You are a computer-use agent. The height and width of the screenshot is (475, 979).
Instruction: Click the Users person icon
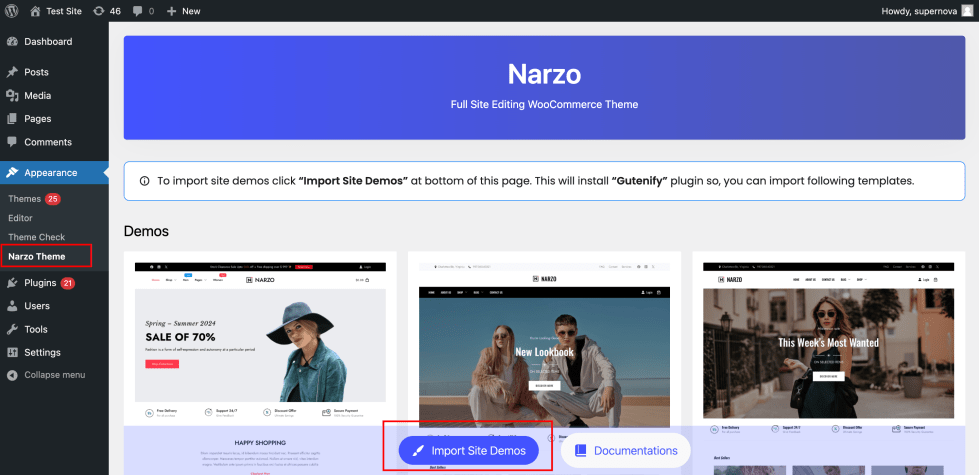pyautogui.click(x=12, y=306)
